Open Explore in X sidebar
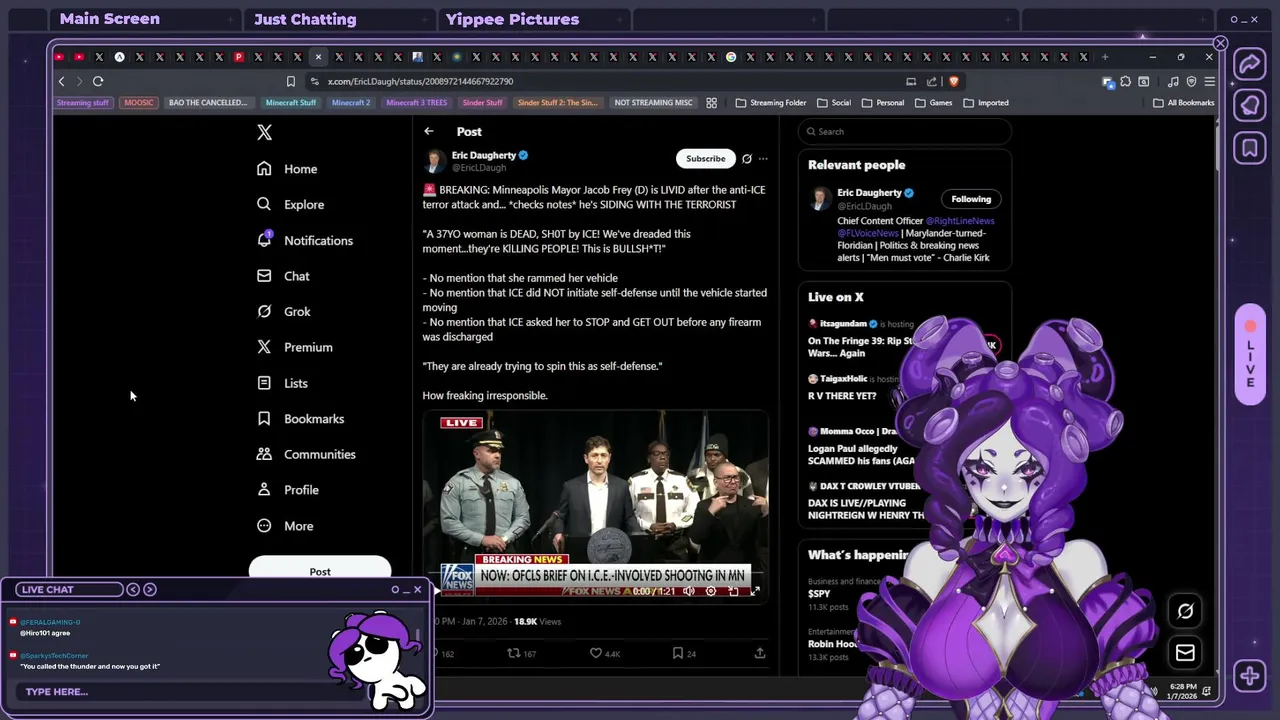The width and height of the screenshot is (1280, 720). 290,204
